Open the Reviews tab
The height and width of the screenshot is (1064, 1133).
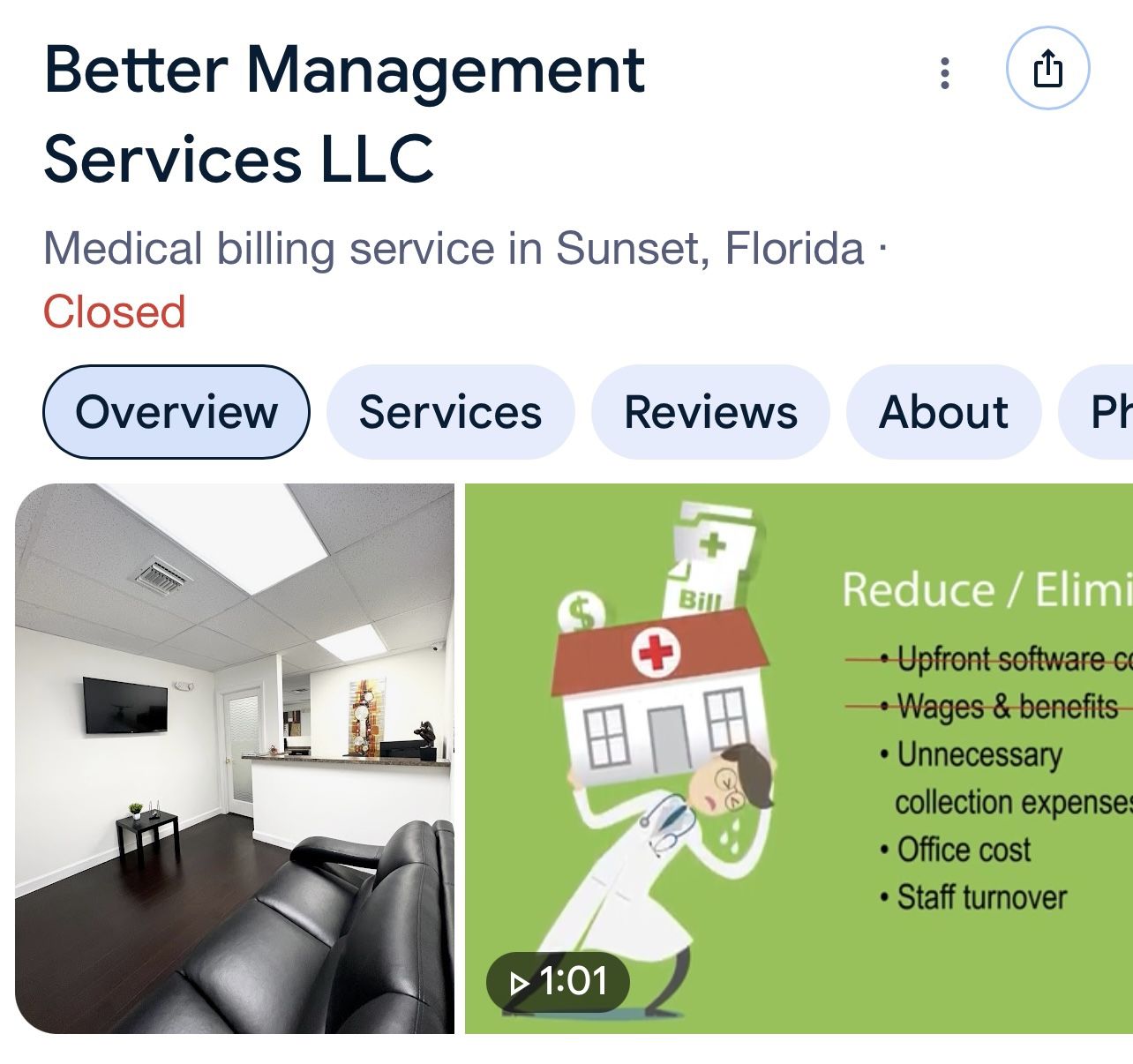point(710,412)
